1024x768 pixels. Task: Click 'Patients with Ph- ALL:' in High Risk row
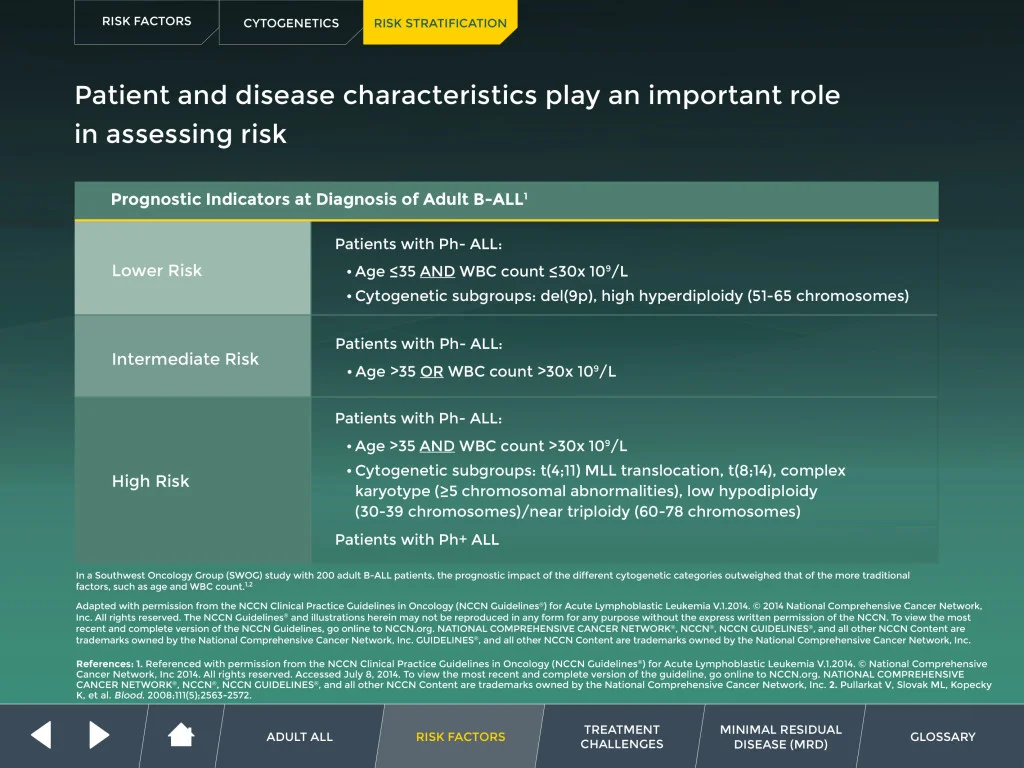tap(419, 419)
